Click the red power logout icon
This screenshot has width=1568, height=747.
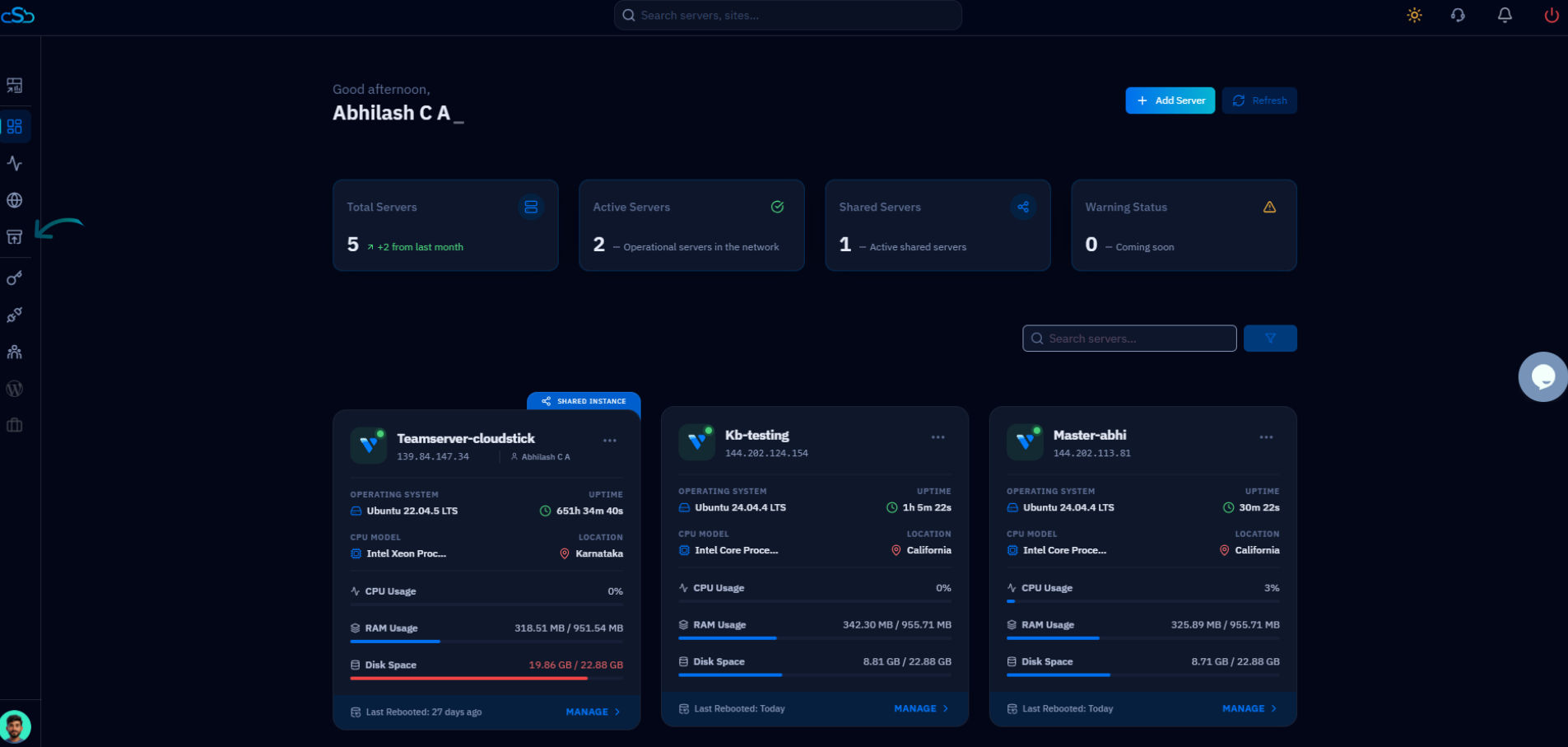(1552, 15)
